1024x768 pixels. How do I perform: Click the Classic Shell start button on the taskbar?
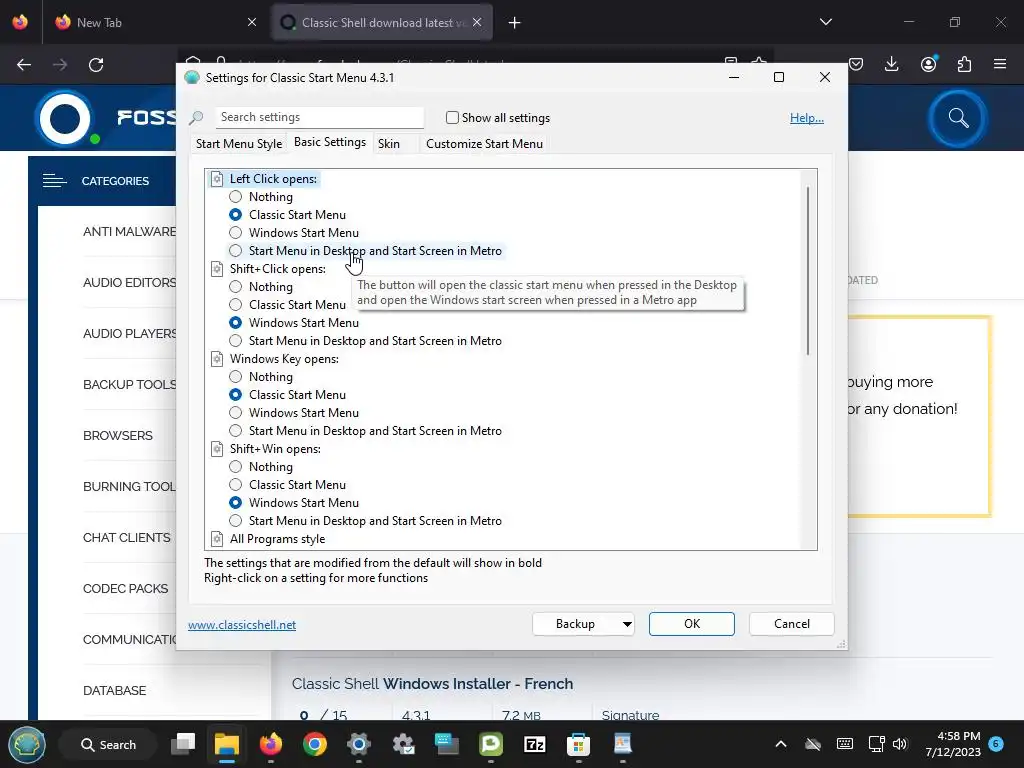[27, 744]
